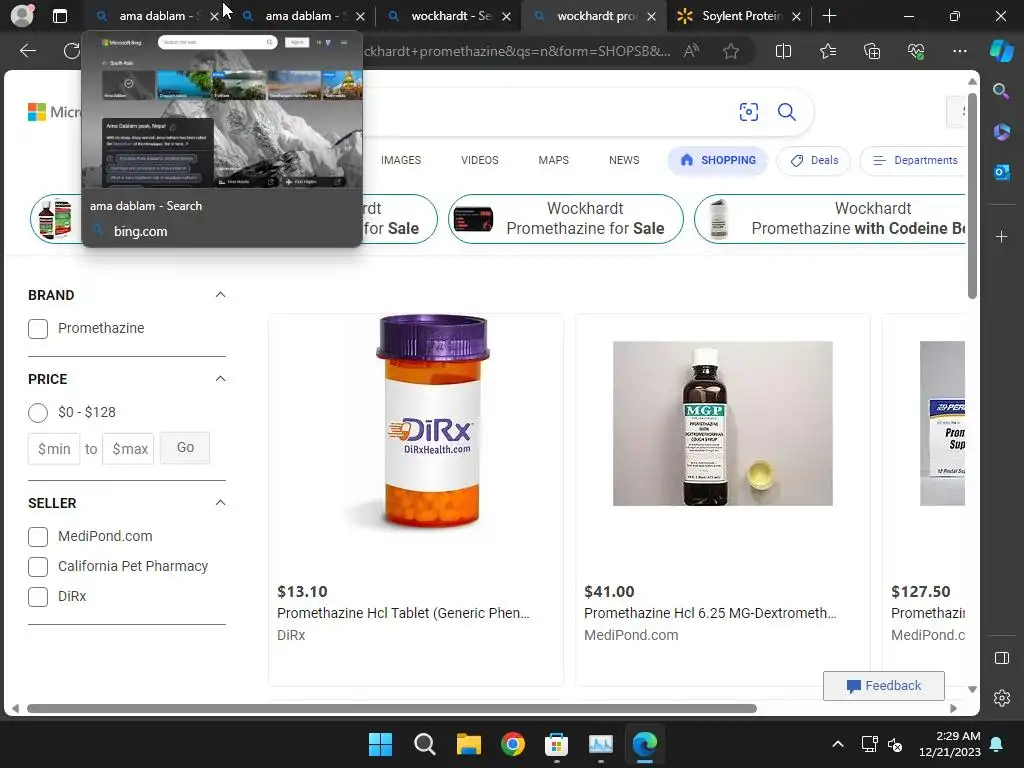Launch Google Chrome from taskbar

[x=513, y=744]
